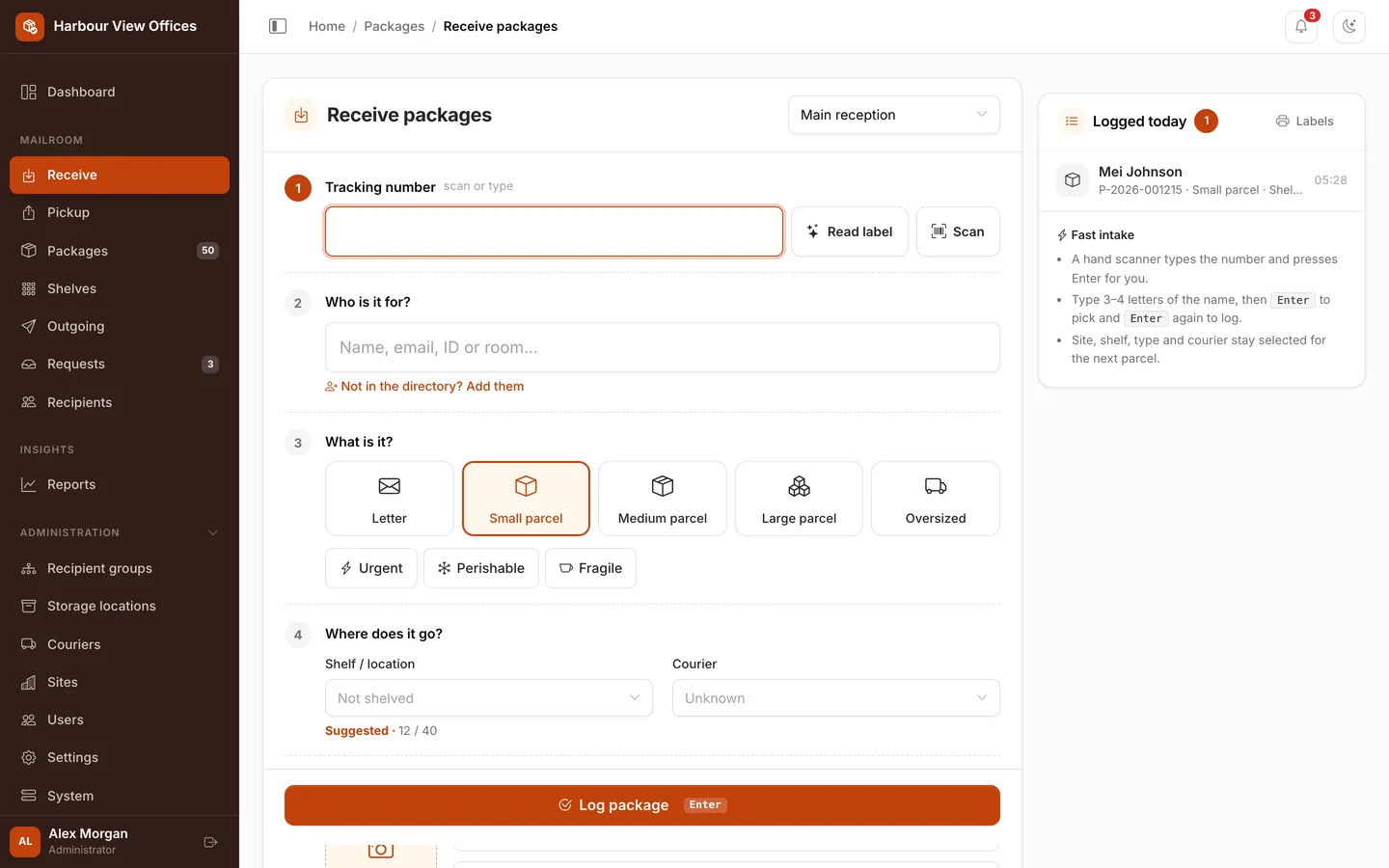The height and width of the screenshot is (868, 1389).
Task: Open Settings in the sidebar
Action: coord(120,757)
